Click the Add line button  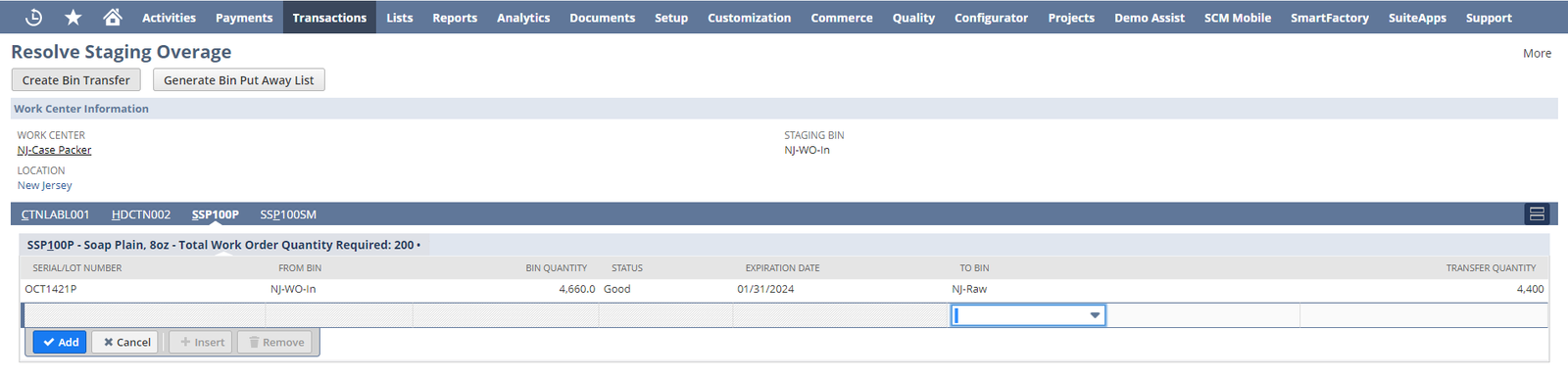click(60, 342)
